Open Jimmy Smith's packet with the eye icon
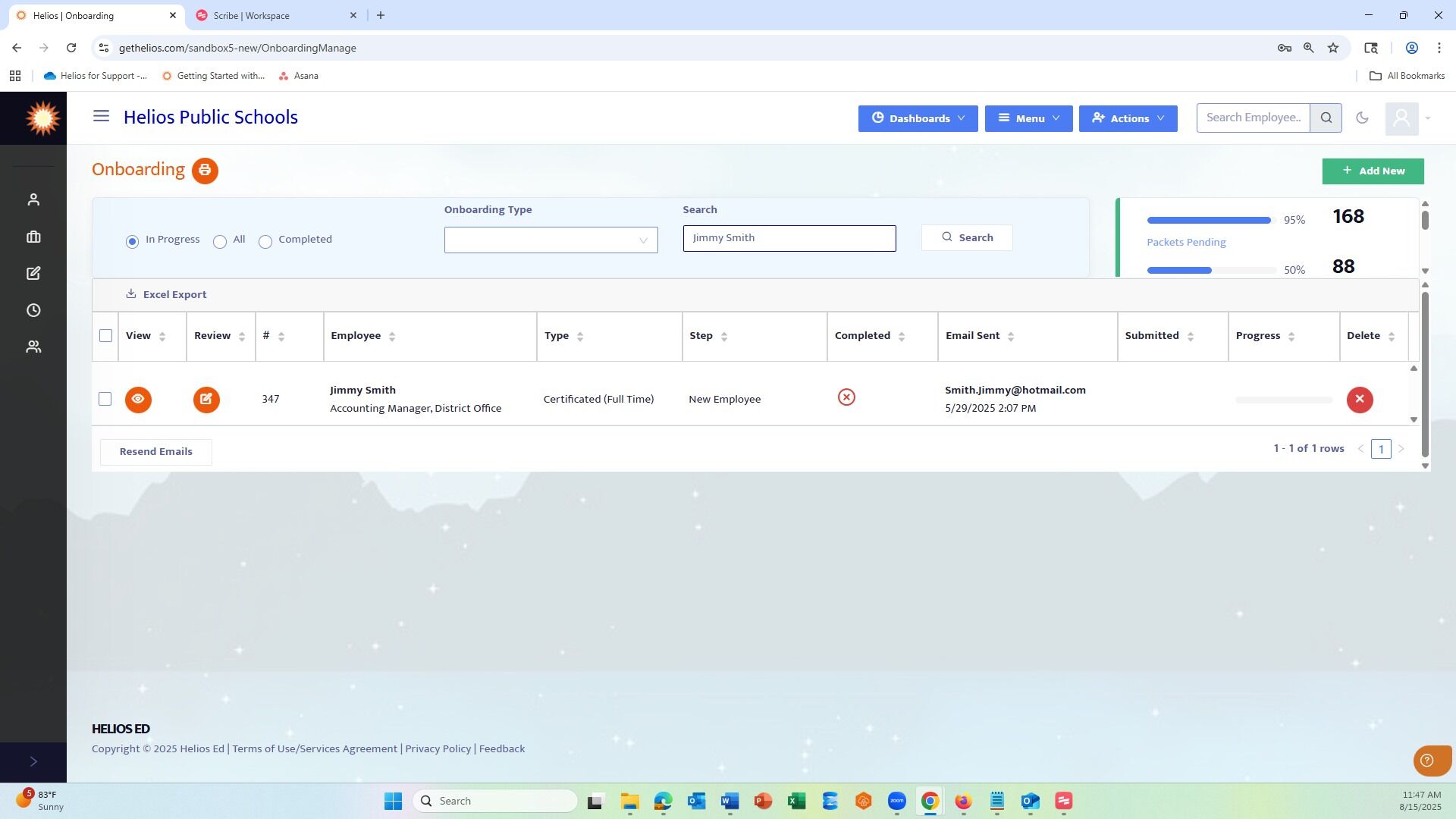This screenshot has height=819, width=1456. (138, 400)
